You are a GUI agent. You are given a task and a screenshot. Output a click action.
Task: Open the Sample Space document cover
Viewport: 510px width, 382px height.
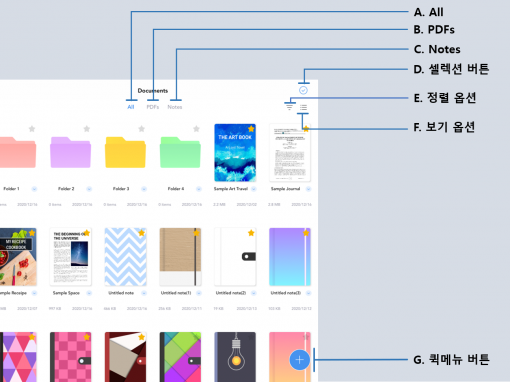point(70,257)
